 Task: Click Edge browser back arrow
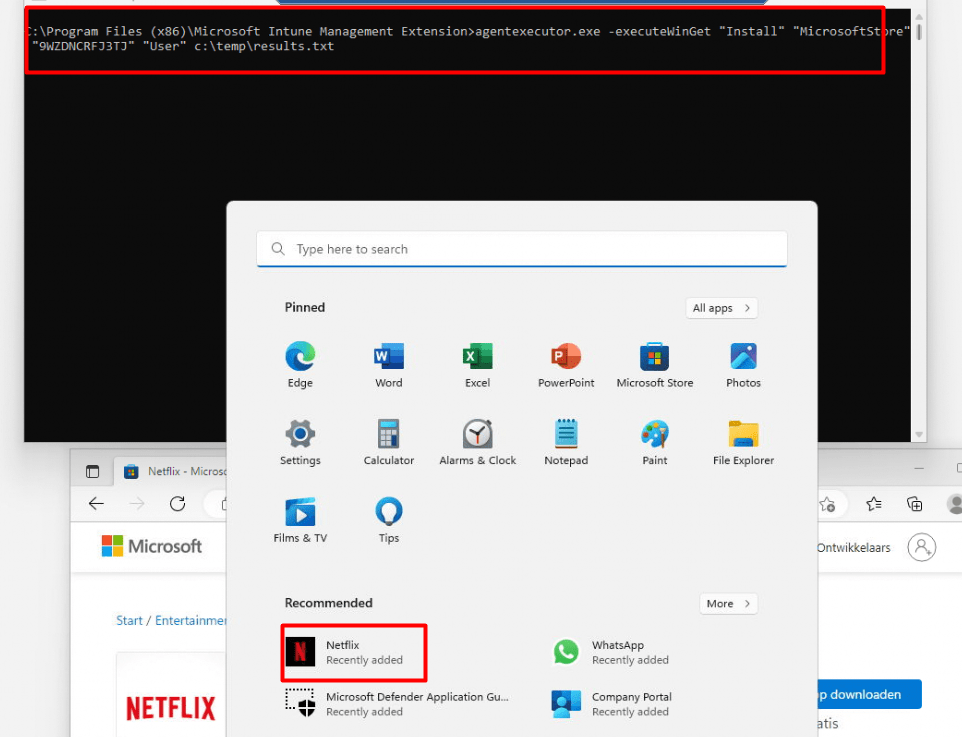tap(96, 504)
